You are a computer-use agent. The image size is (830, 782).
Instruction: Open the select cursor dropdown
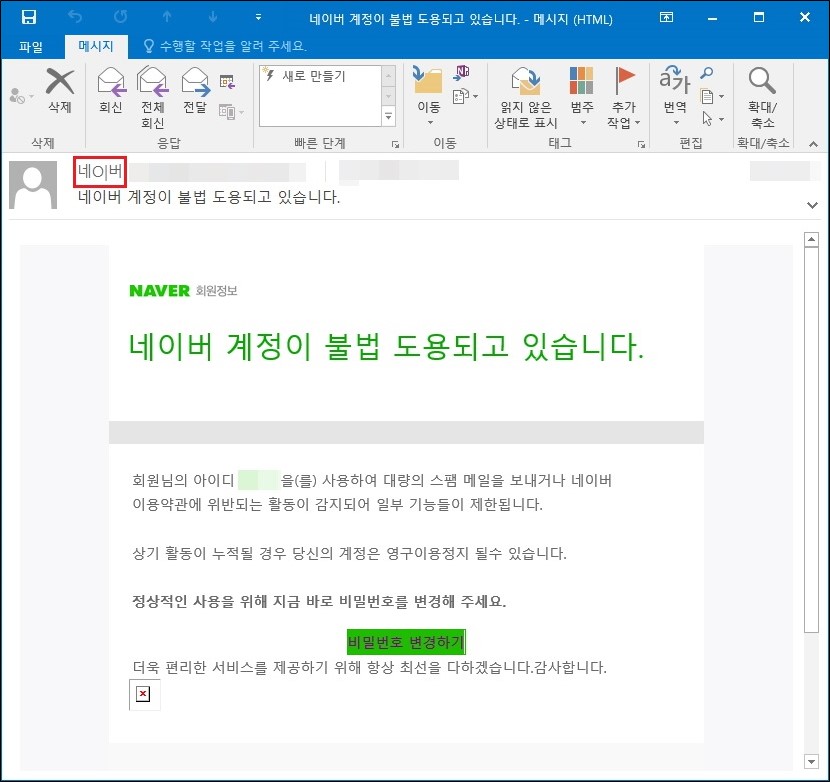[712, 118]
